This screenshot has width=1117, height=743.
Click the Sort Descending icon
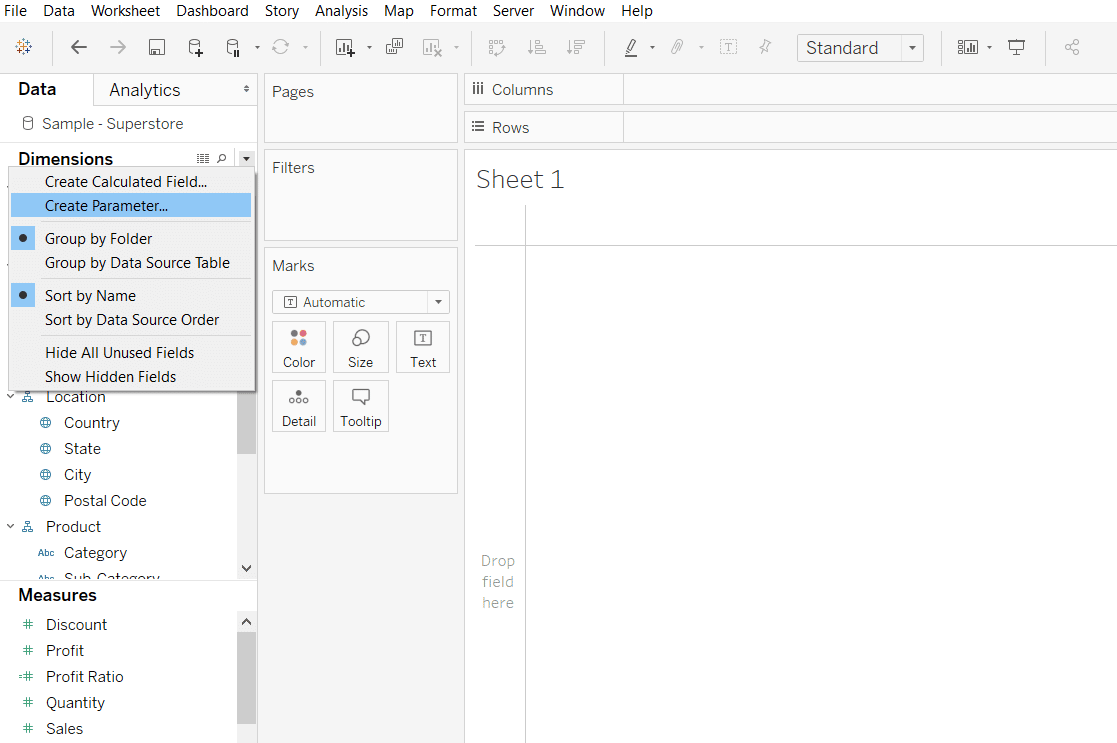point(576,47)
